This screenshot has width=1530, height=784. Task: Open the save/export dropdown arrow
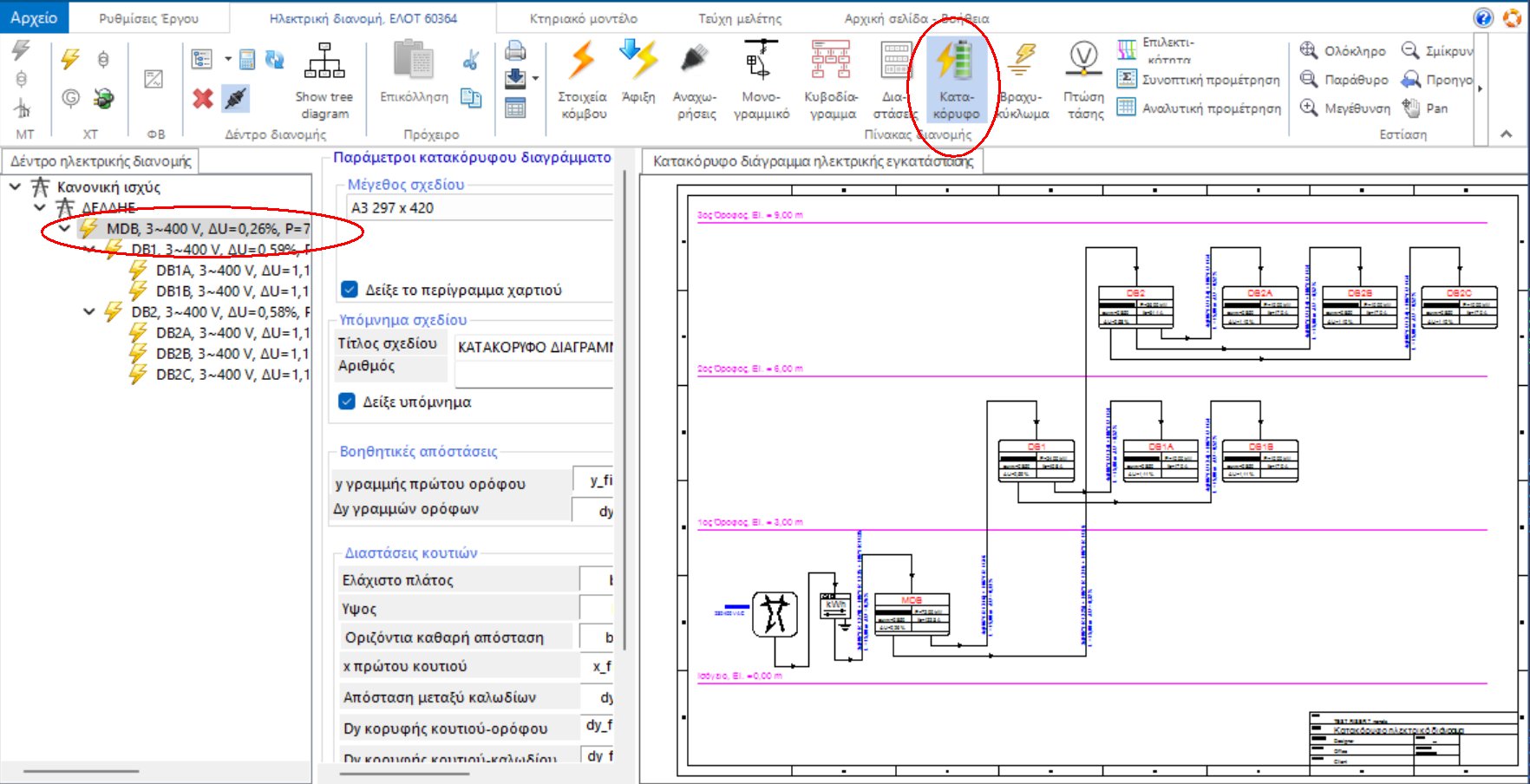tap(535, 79)
